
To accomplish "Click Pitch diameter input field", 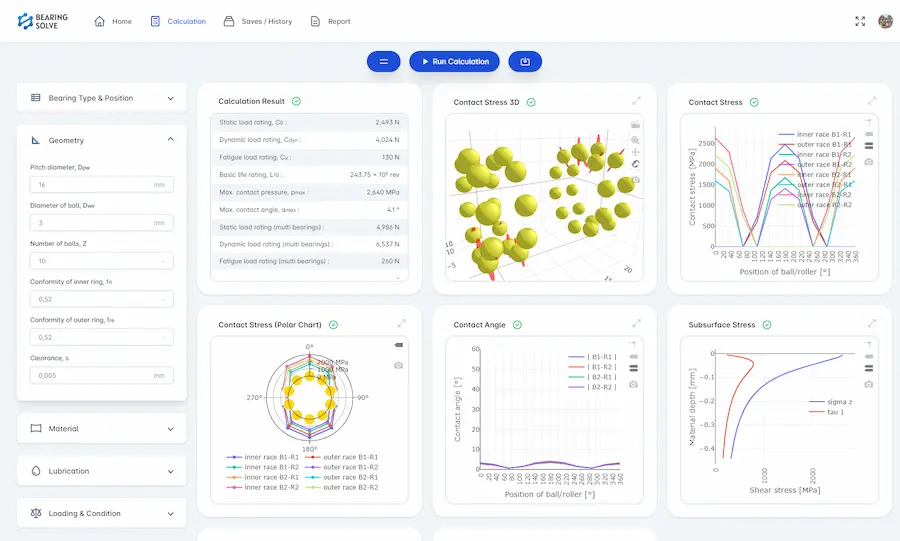I will tap(102, 185).
